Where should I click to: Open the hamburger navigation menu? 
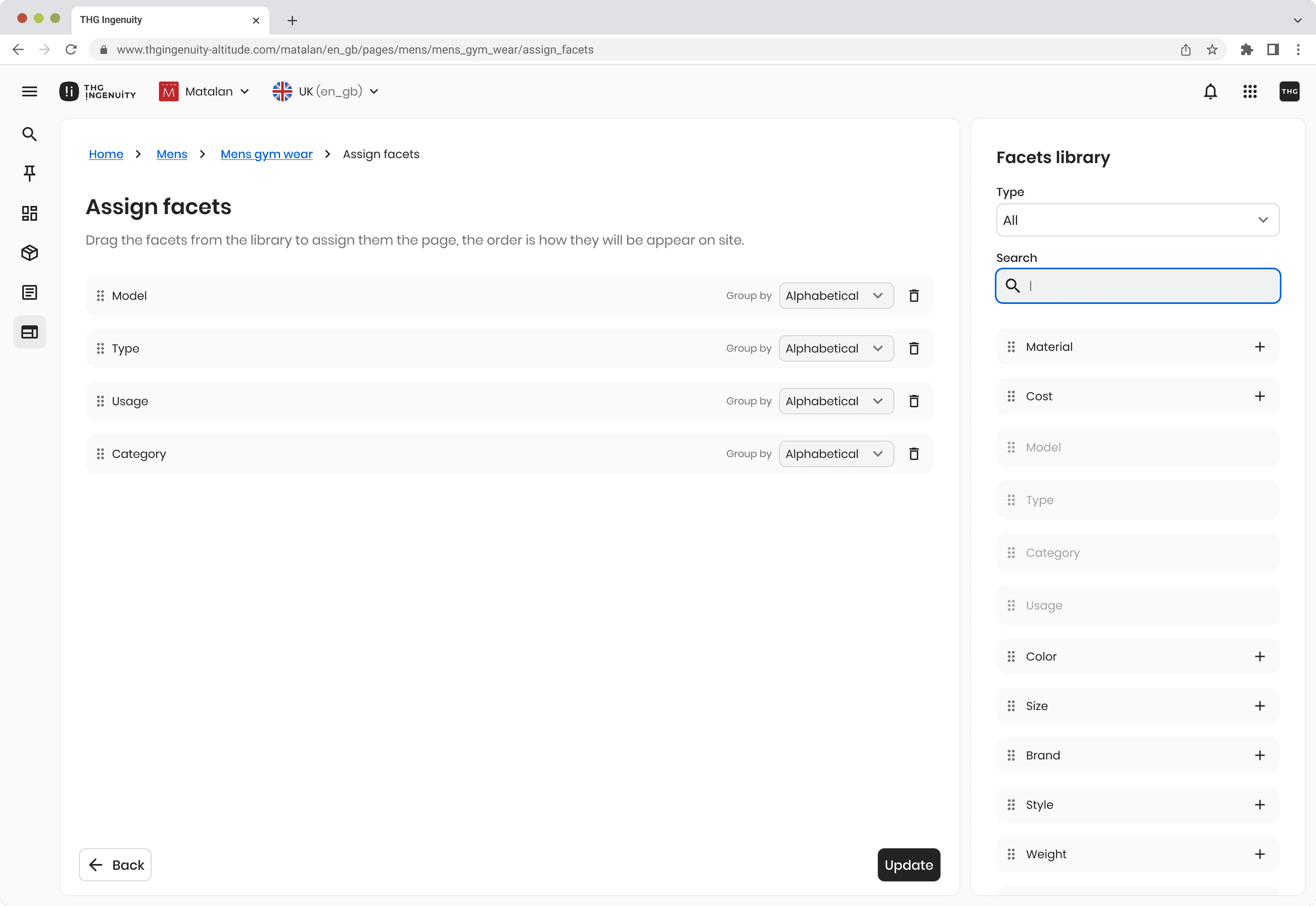point(30,91)
